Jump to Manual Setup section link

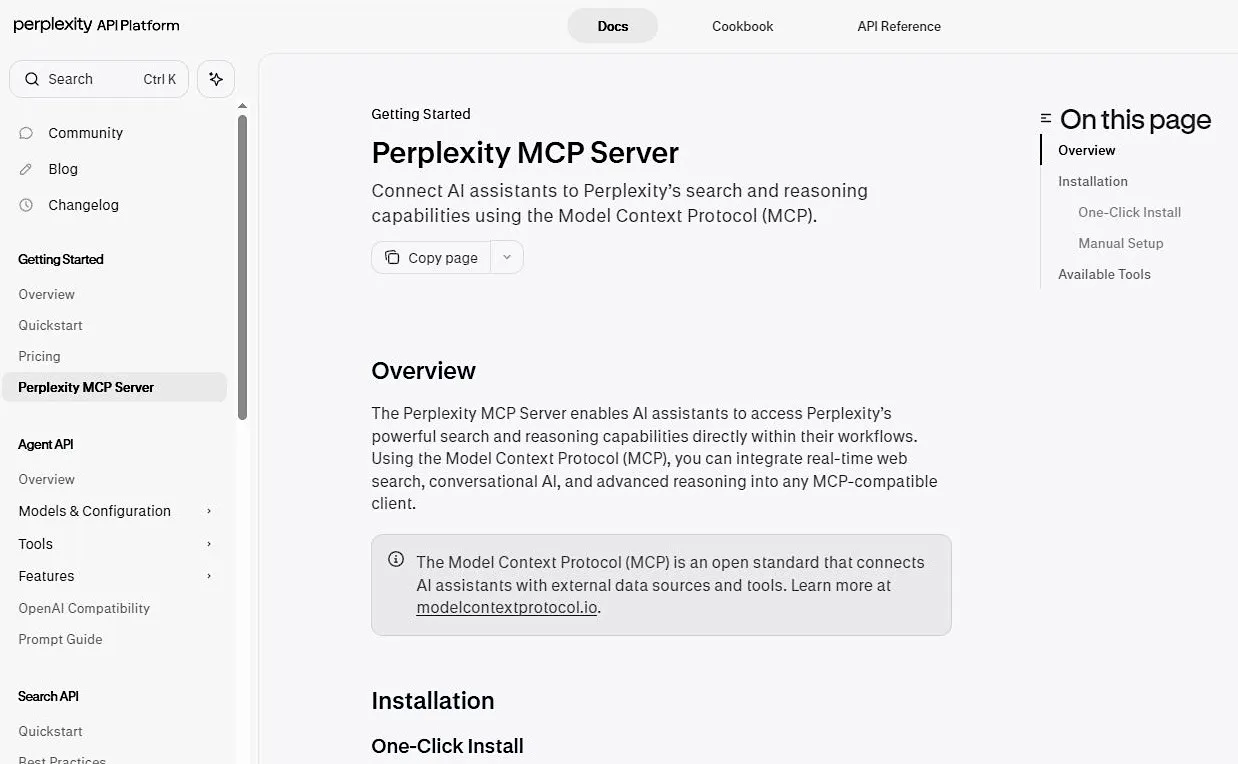[x=1121, y=243]
